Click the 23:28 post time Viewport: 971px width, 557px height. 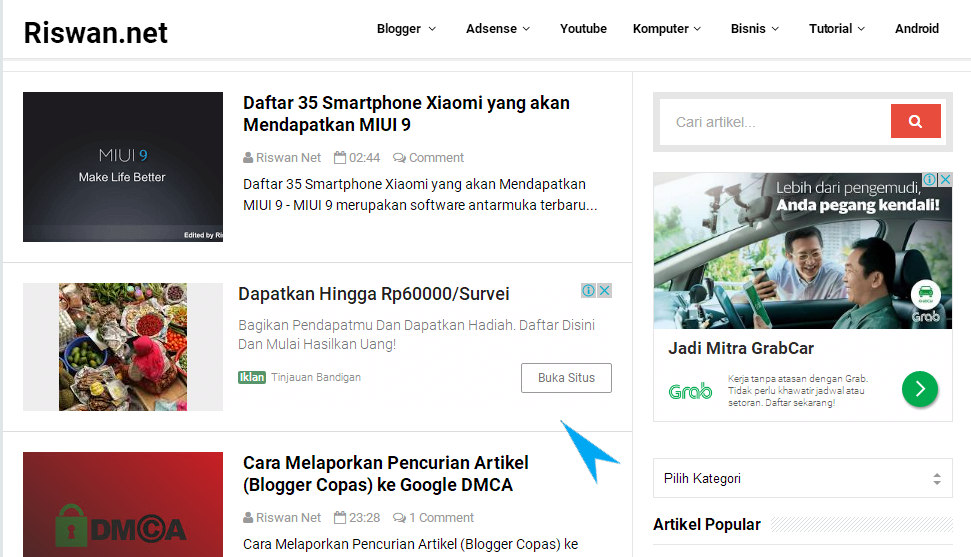364,518
